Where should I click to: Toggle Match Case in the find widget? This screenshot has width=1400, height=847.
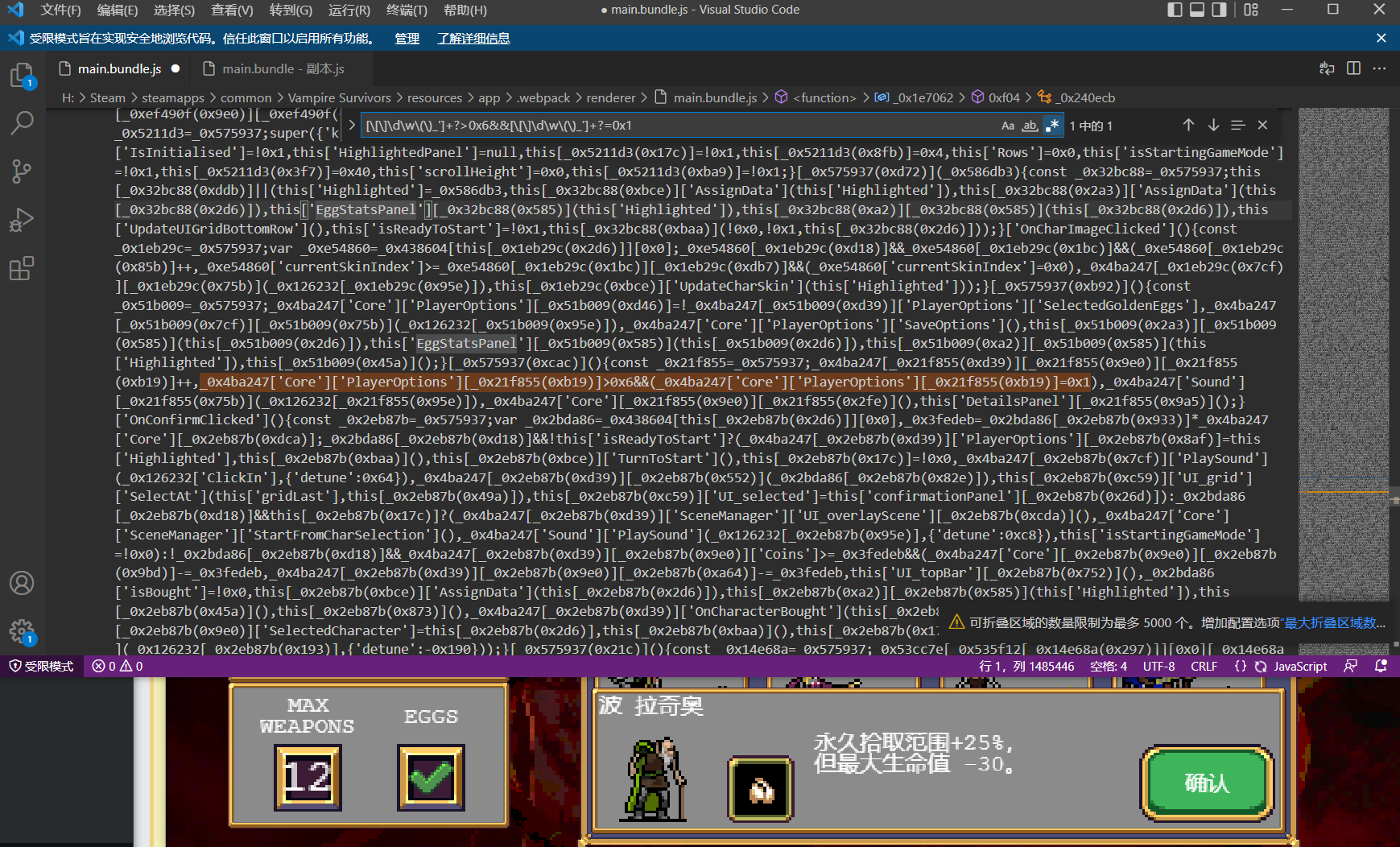(x=1008, y=125)
